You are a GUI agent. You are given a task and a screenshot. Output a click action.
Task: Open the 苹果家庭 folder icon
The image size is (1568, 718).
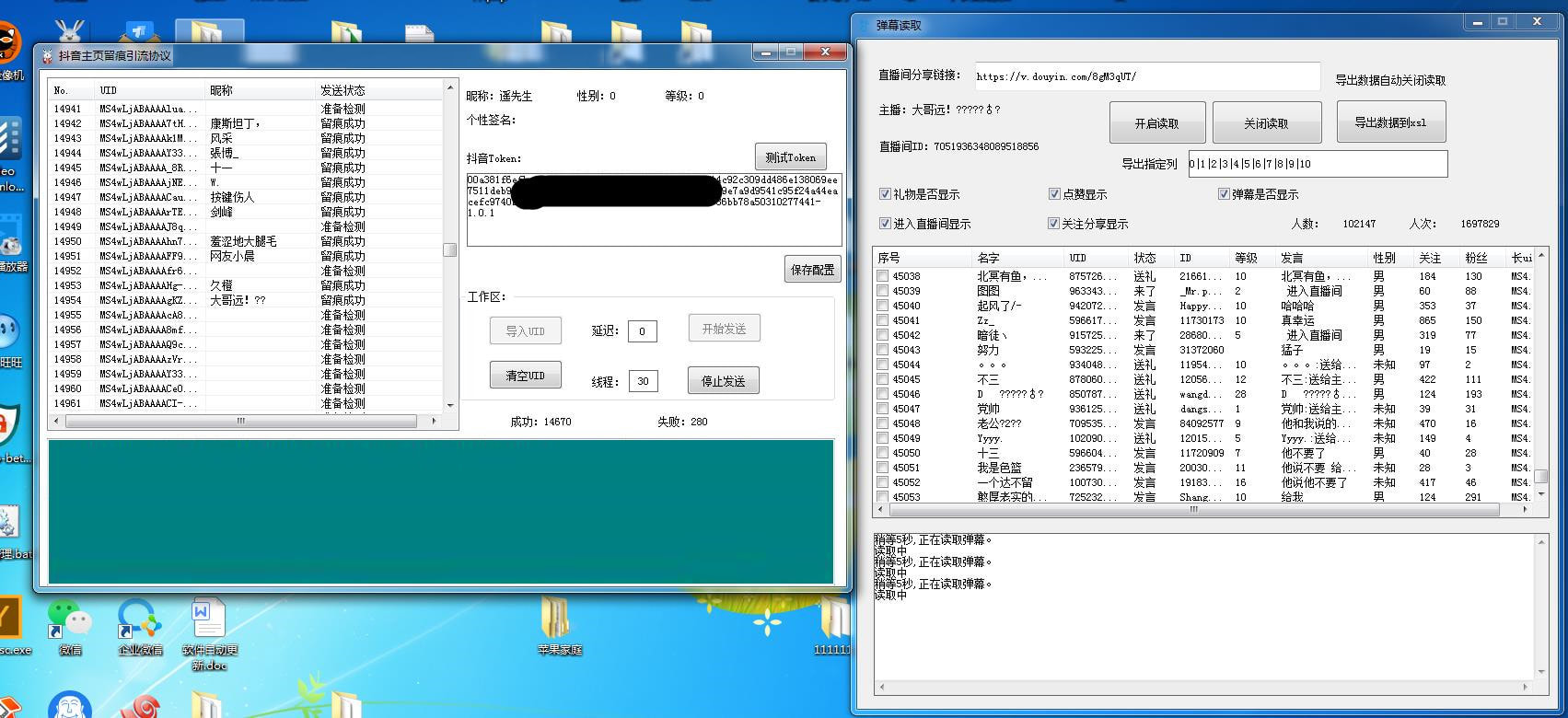click(559, 626)
